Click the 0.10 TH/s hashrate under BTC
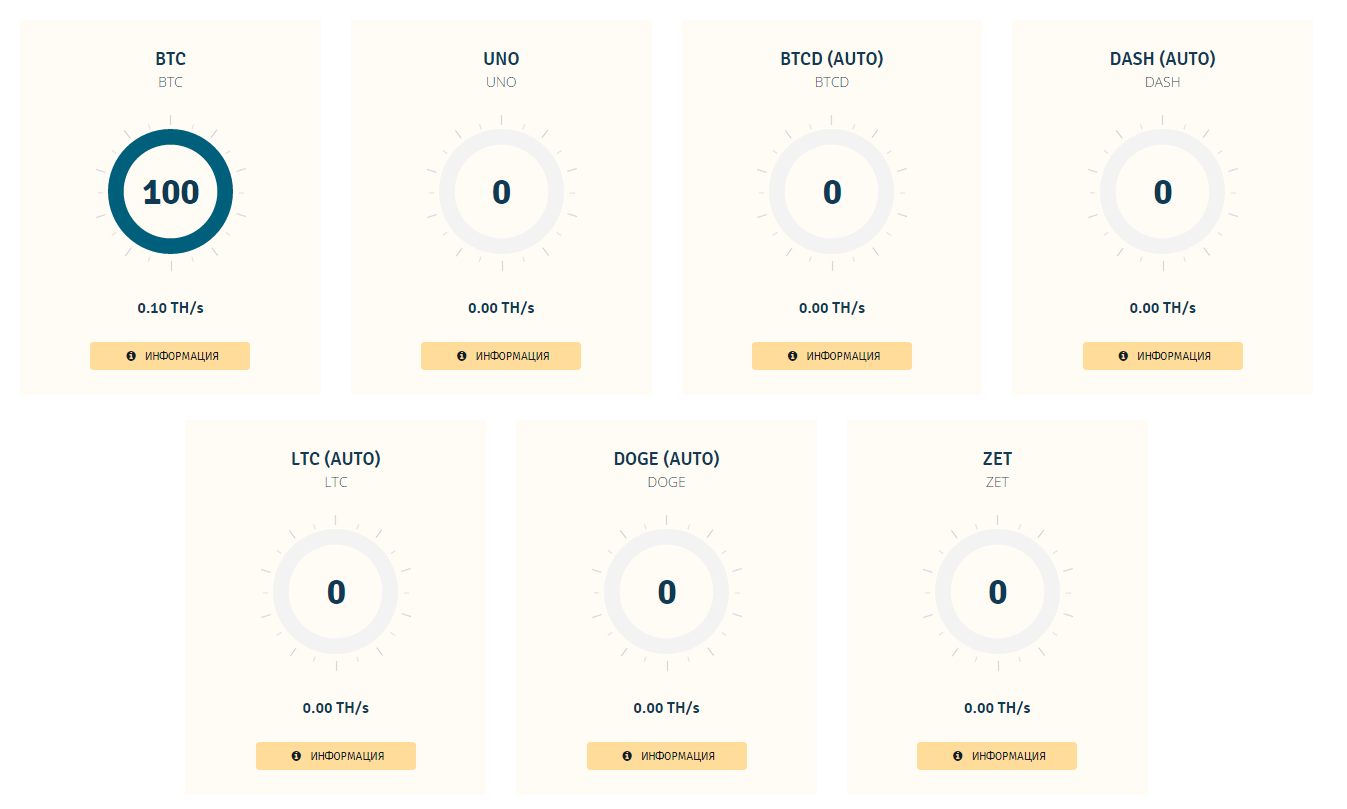 click(x=170, y=308)
